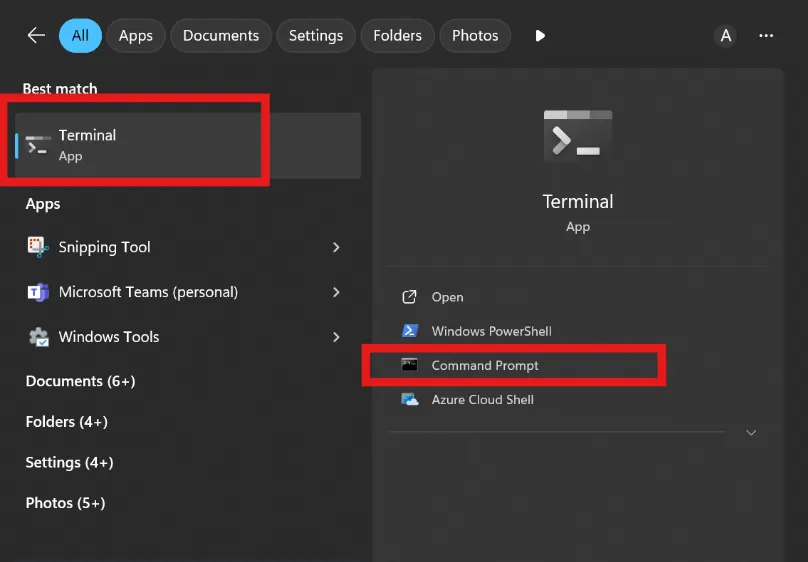Screen dimensions: 808x562
Task: Click the Azure Cloud Shell icon
Action: point(410,399)
